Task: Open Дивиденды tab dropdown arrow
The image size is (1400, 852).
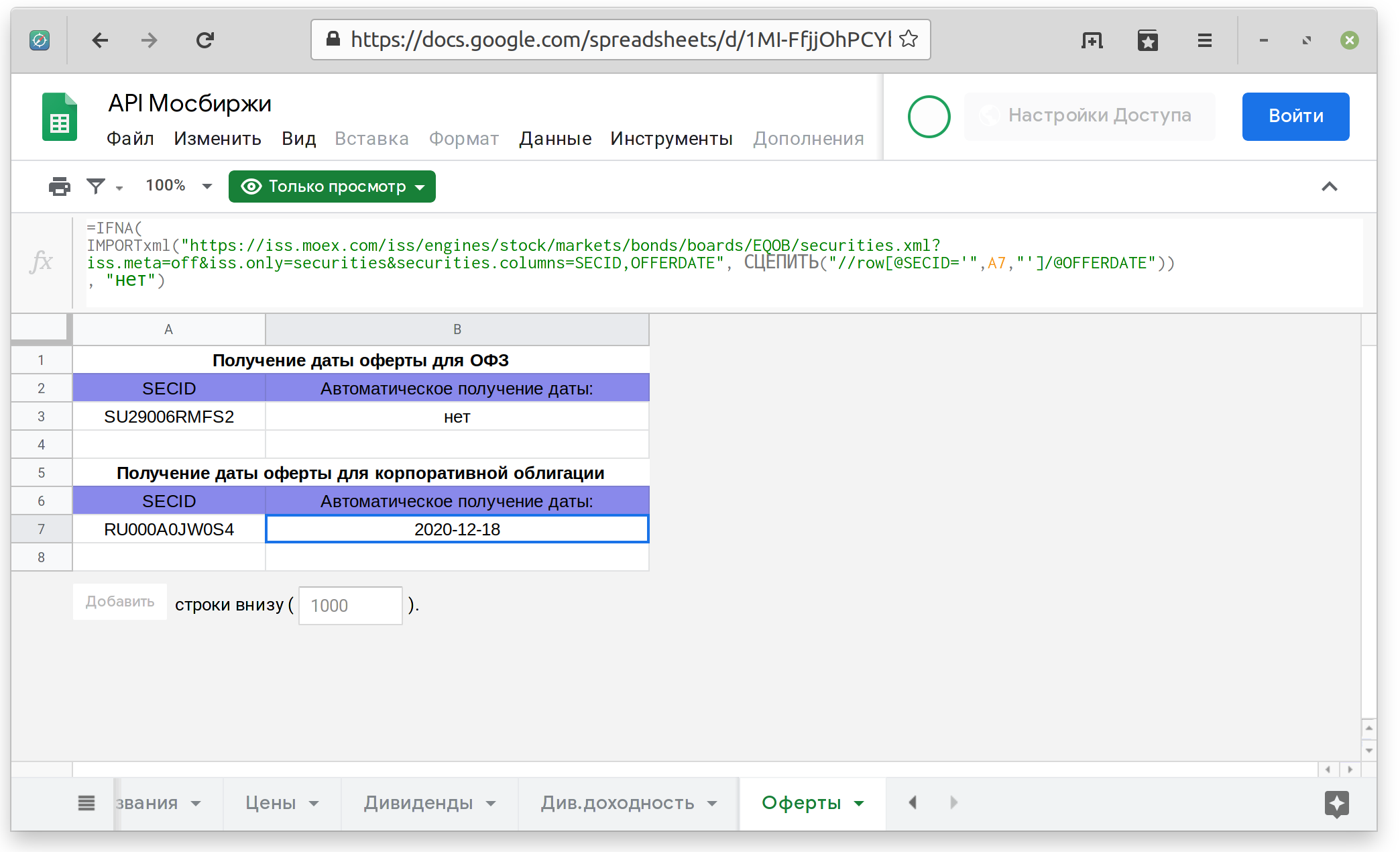Action: pyautogui.click(x=491, y=804)
